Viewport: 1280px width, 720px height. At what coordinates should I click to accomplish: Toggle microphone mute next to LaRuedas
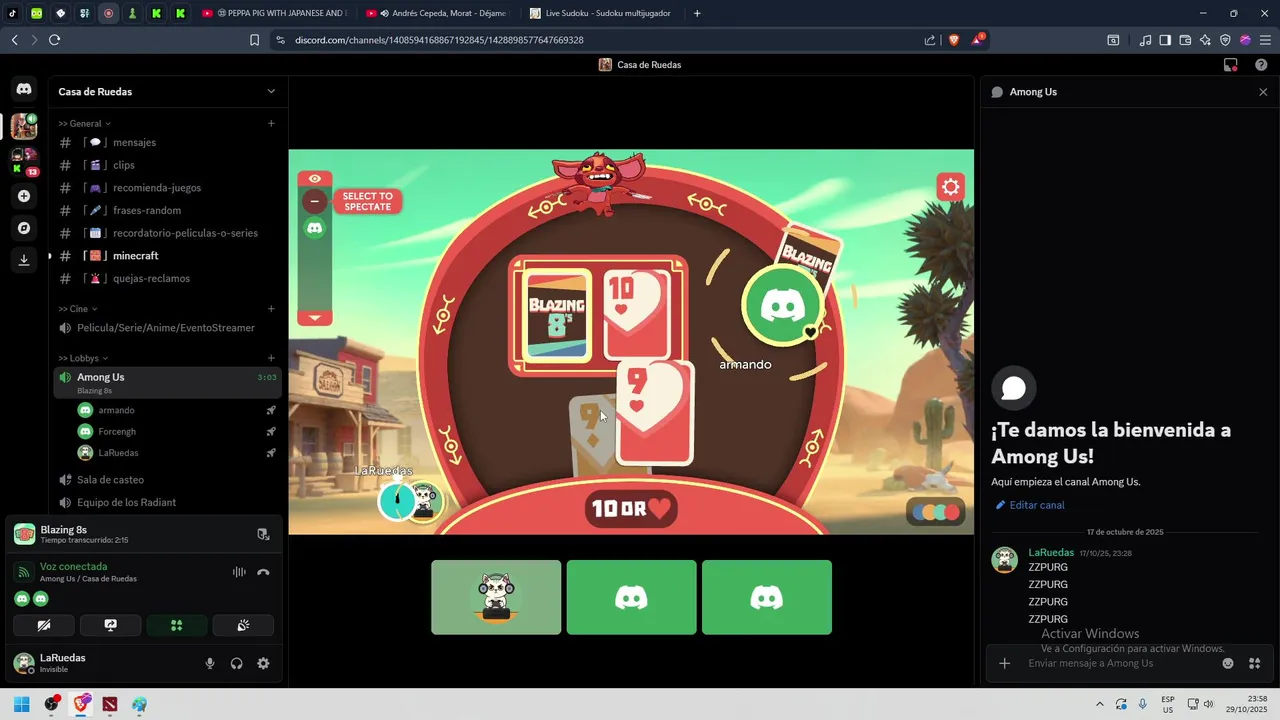210,663
